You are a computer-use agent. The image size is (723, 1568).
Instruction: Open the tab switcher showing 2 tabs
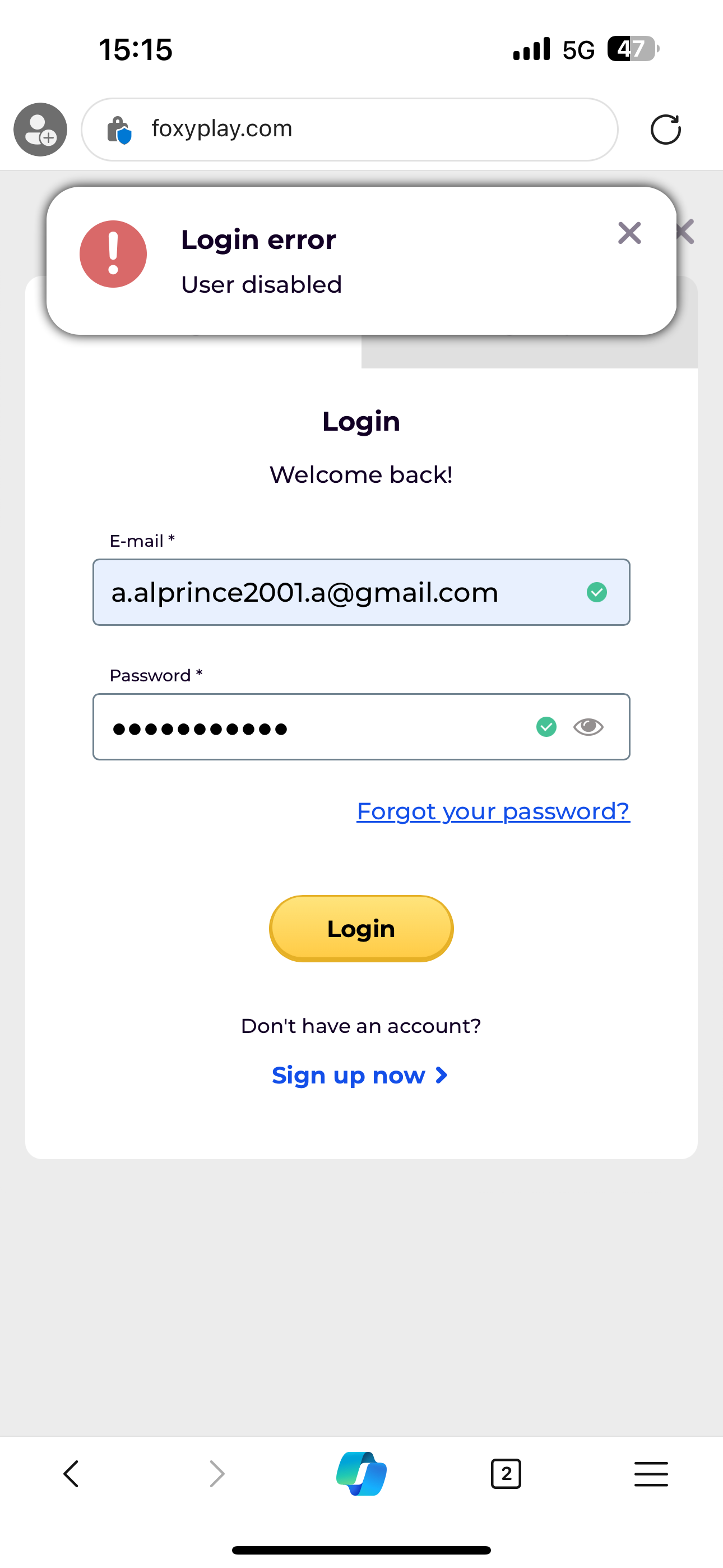click(506, 1474)
